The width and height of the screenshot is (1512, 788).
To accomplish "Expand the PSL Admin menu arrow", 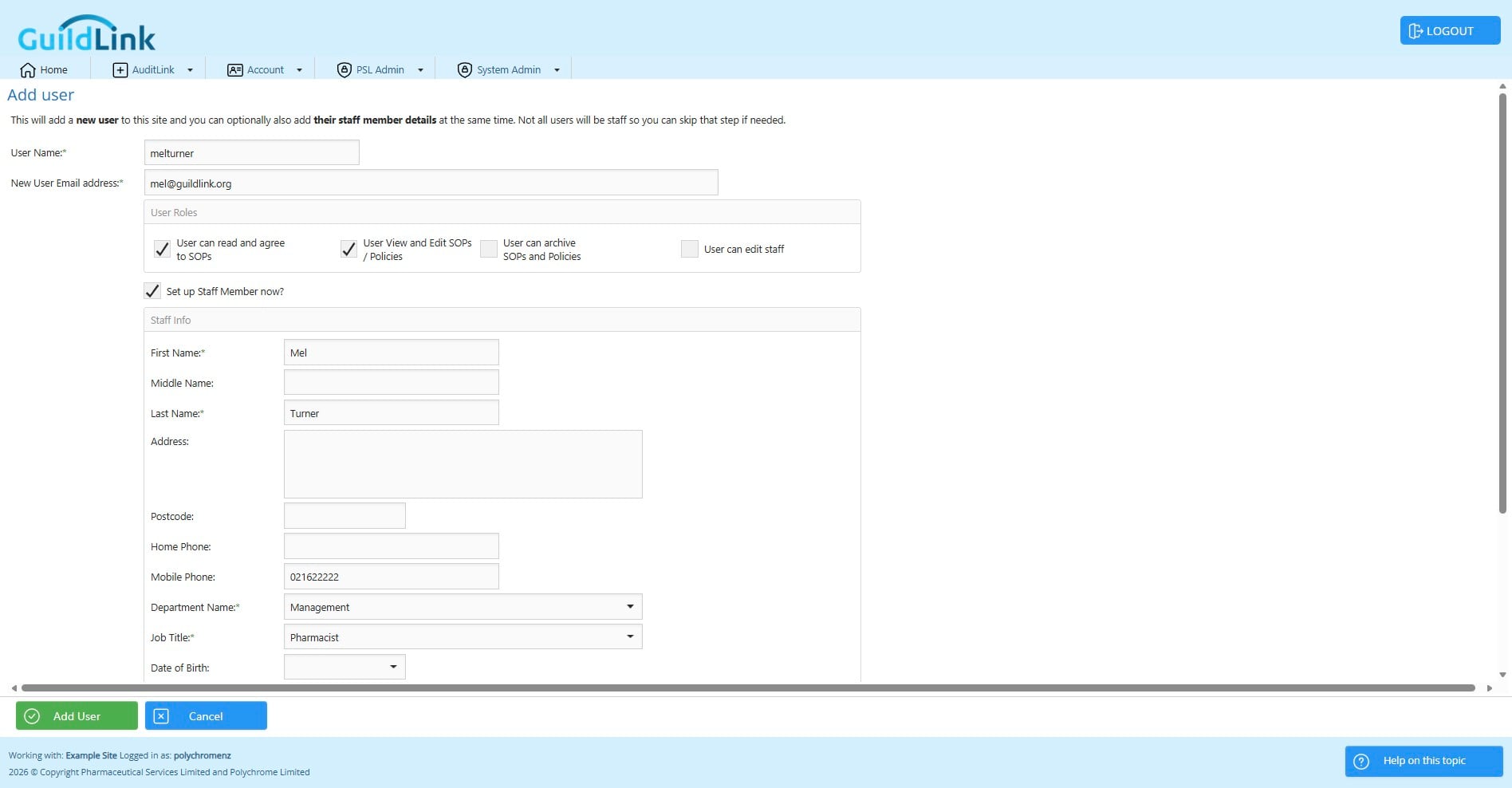I will click(x=420, y=70).
